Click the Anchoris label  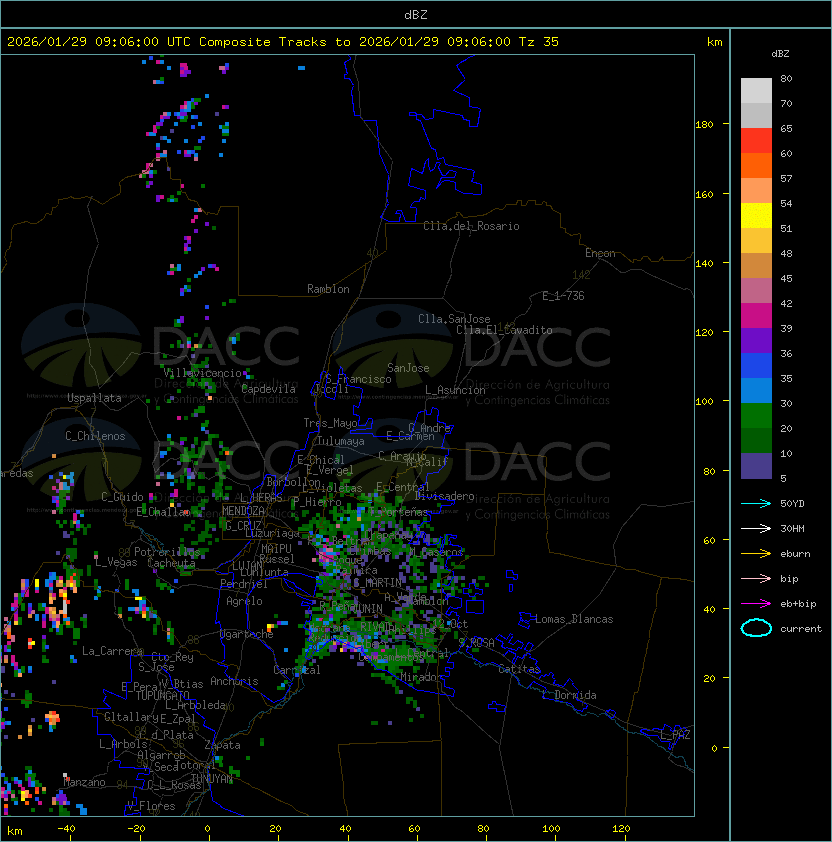(234, 681)
